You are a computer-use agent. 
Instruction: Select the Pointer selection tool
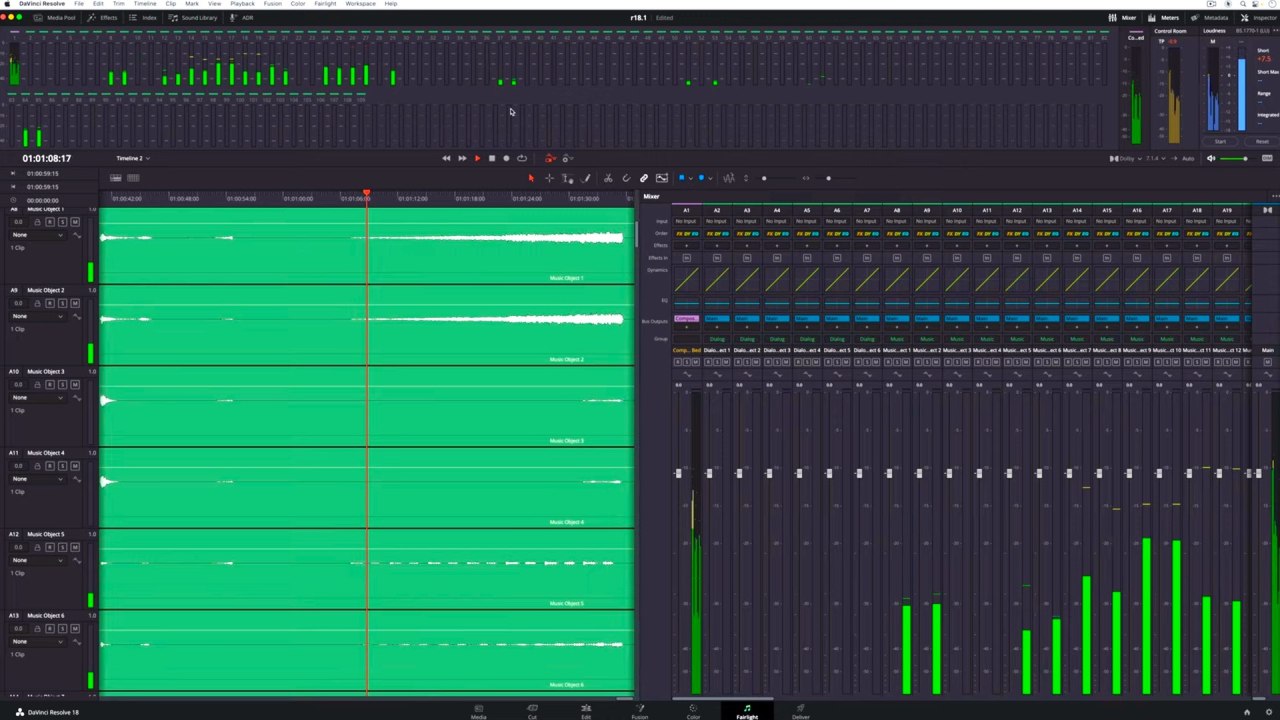tap(531, 178)
